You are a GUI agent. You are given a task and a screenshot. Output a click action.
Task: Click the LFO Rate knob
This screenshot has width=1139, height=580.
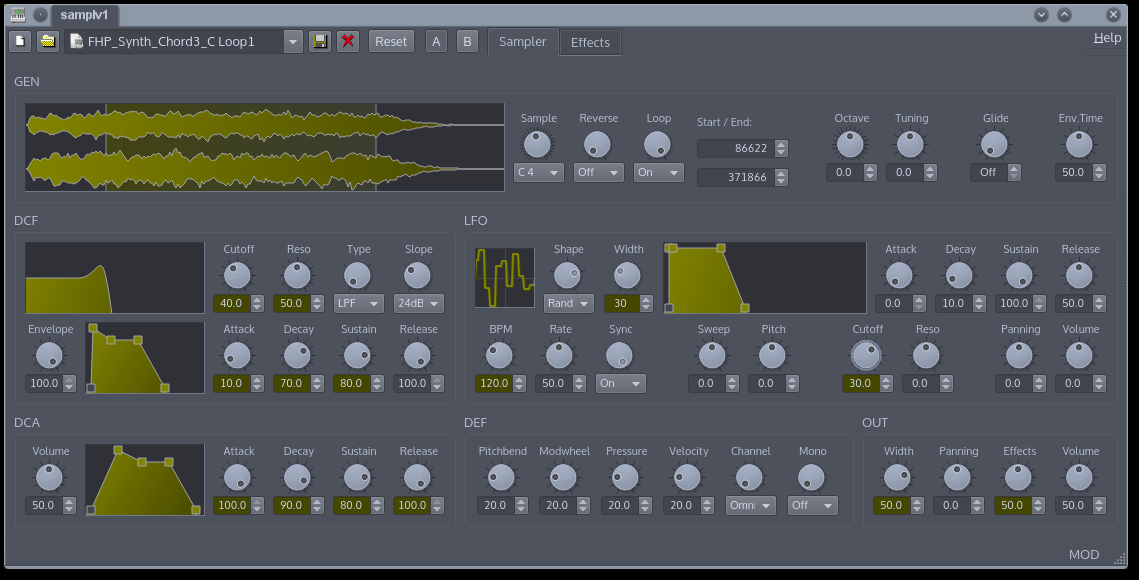point(560,355)
